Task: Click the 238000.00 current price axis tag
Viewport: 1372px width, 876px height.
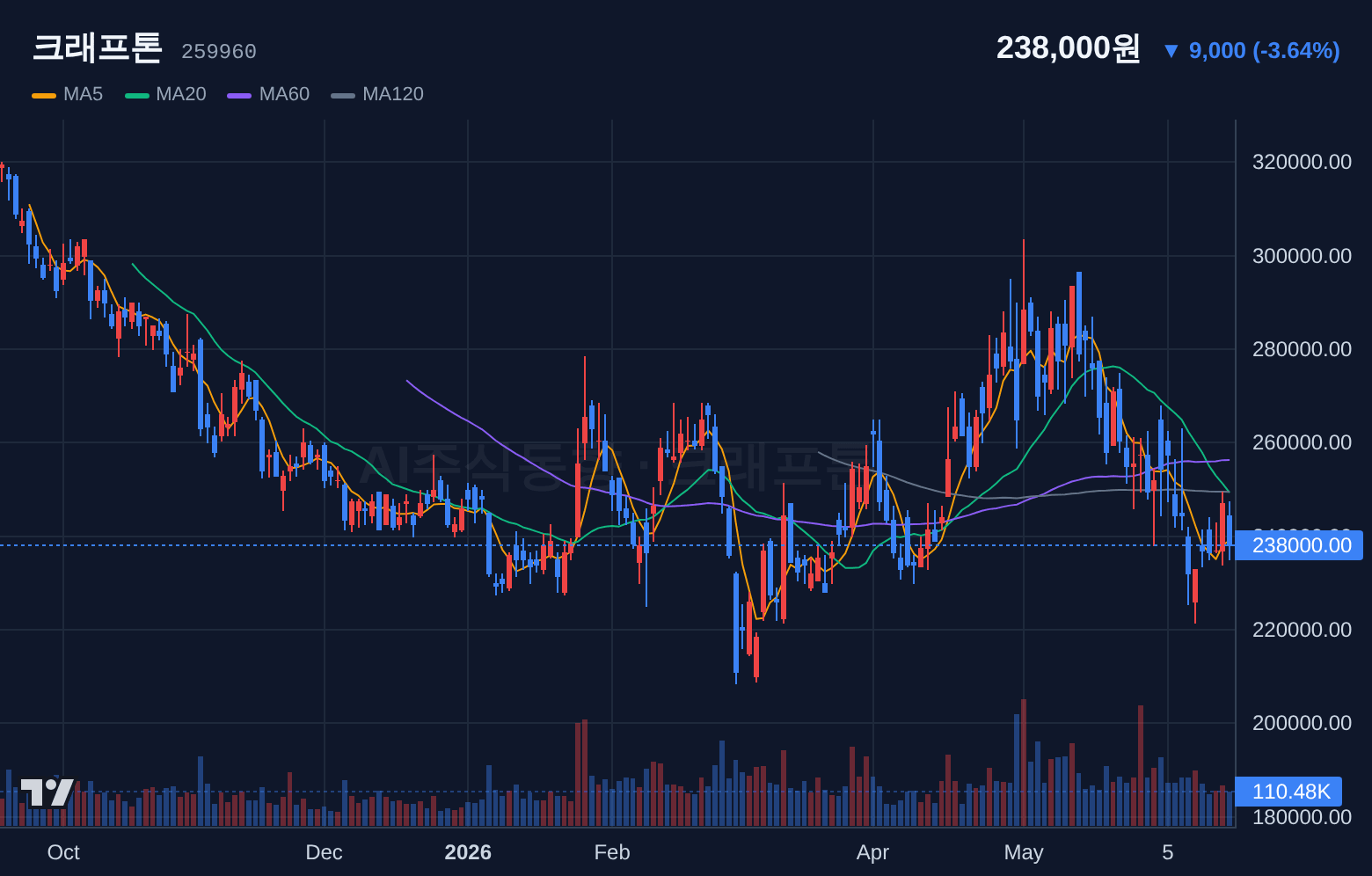Action: click(1299, 545)
